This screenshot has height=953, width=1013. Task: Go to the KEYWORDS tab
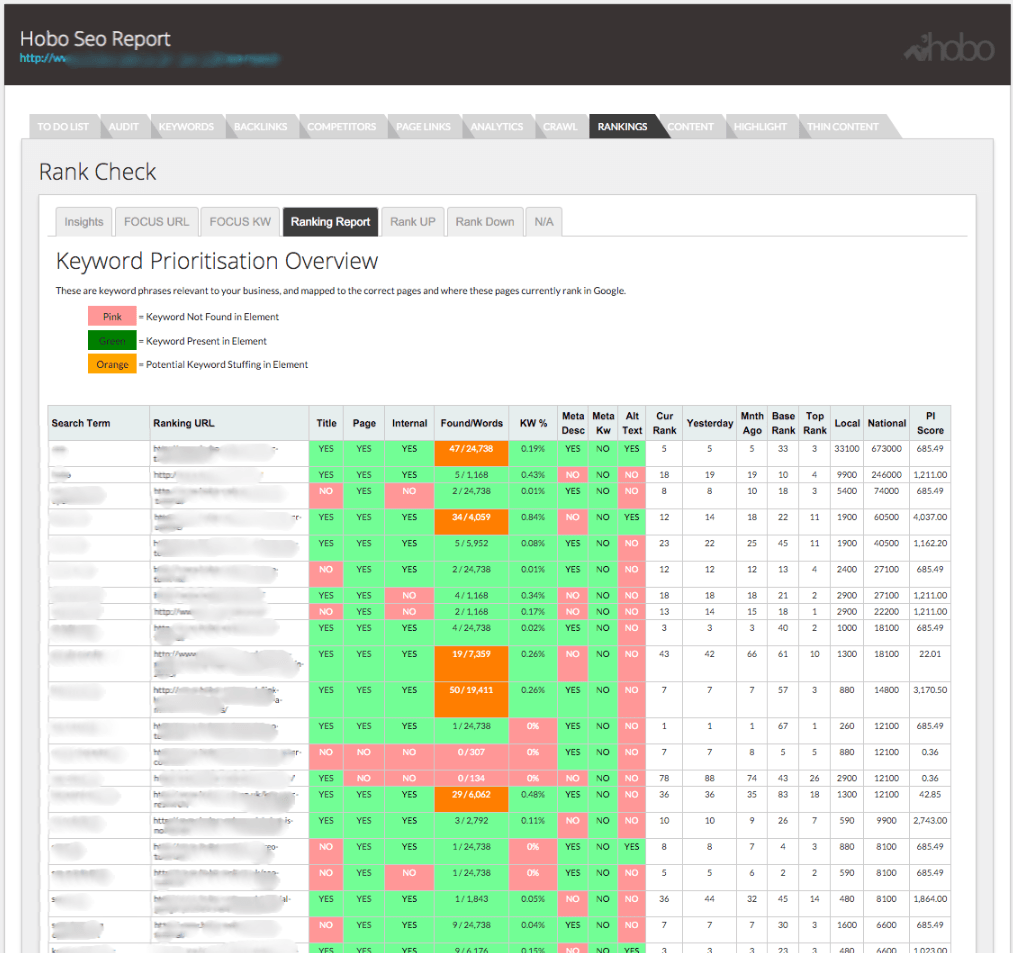(x=186, y=127)
